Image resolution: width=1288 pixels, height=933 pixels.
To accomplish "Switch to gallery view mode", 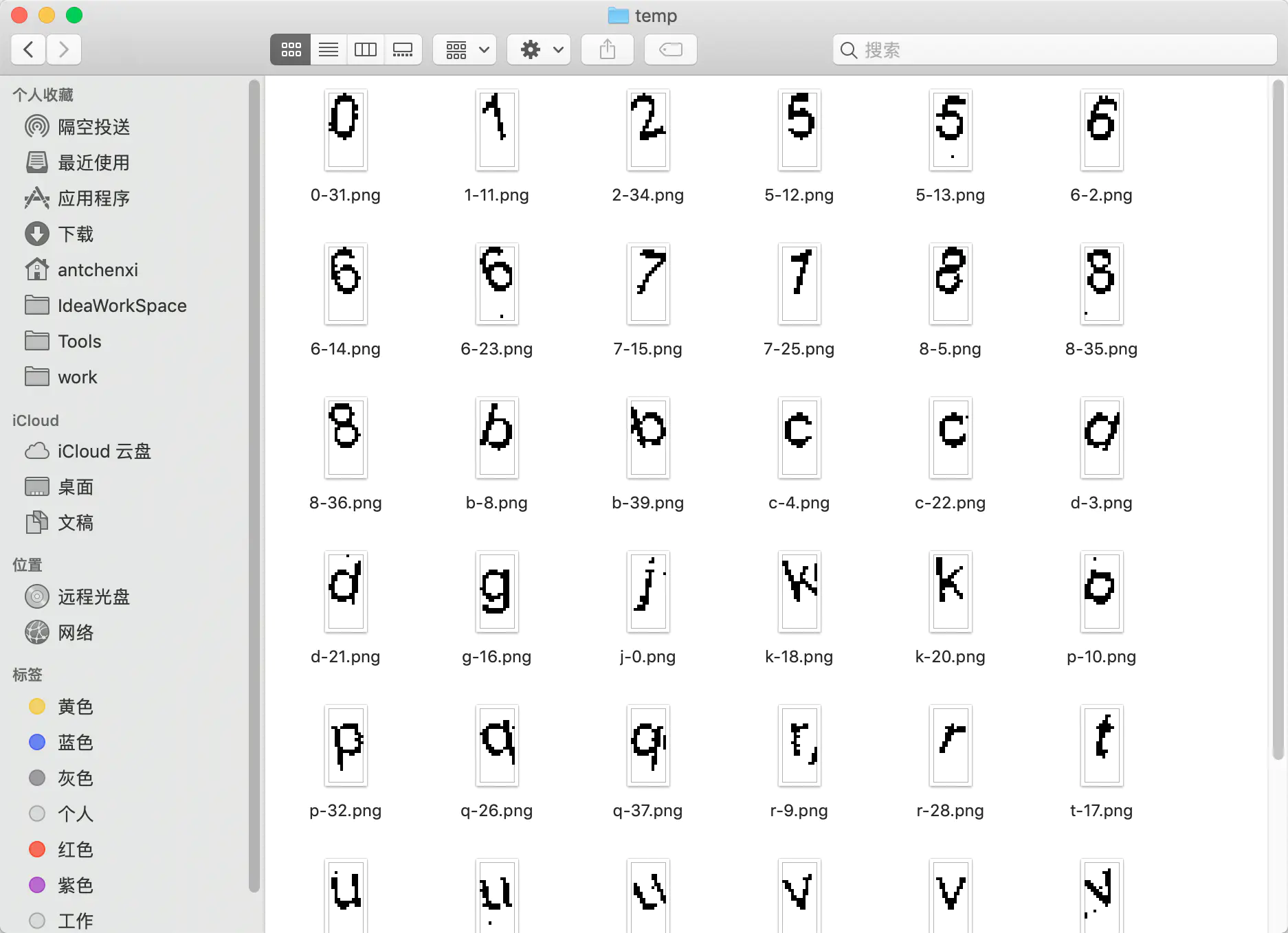I will [x=403, y=49].
